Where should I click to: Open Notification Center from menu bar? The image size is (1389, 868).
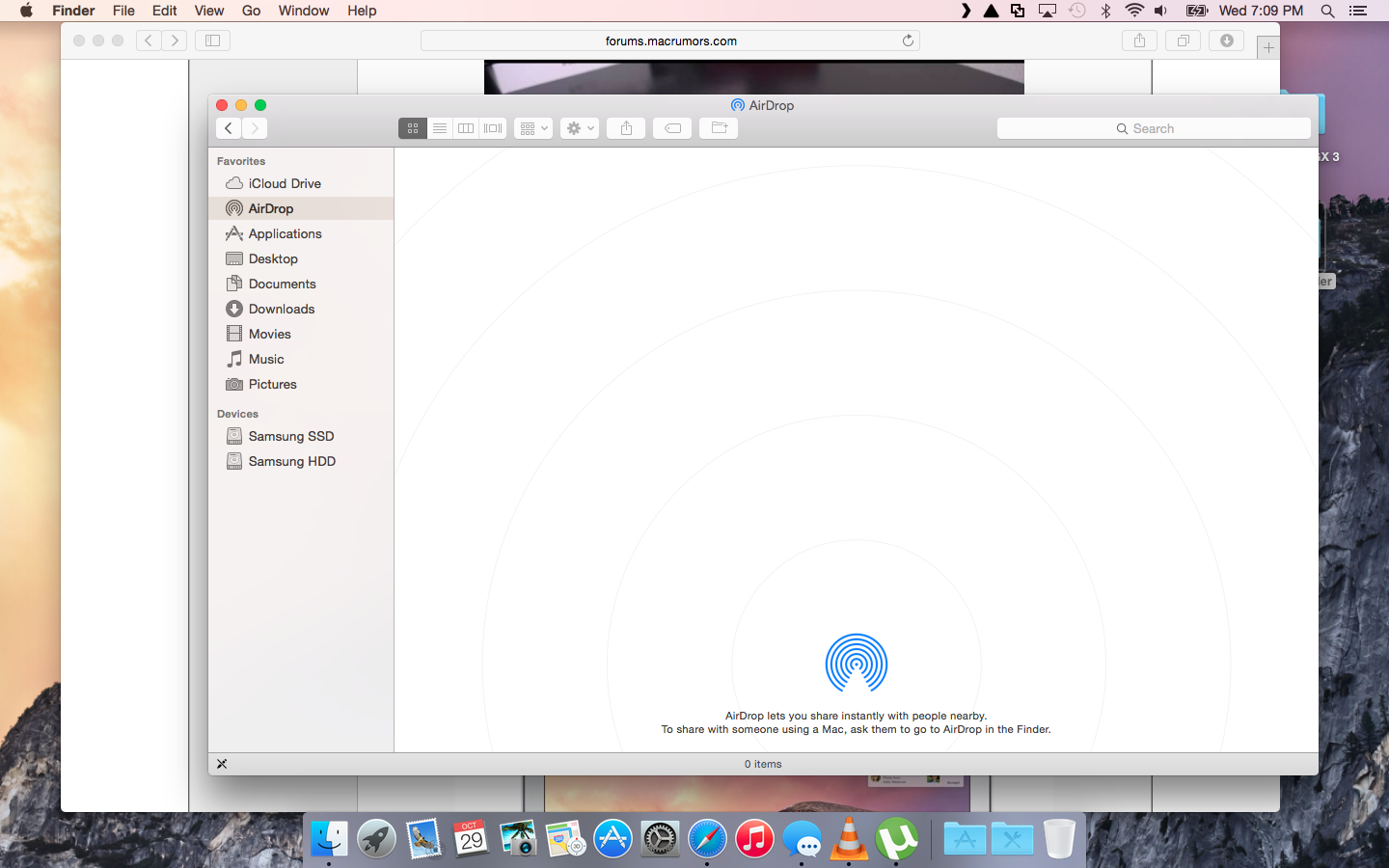tap(1358, 11)
